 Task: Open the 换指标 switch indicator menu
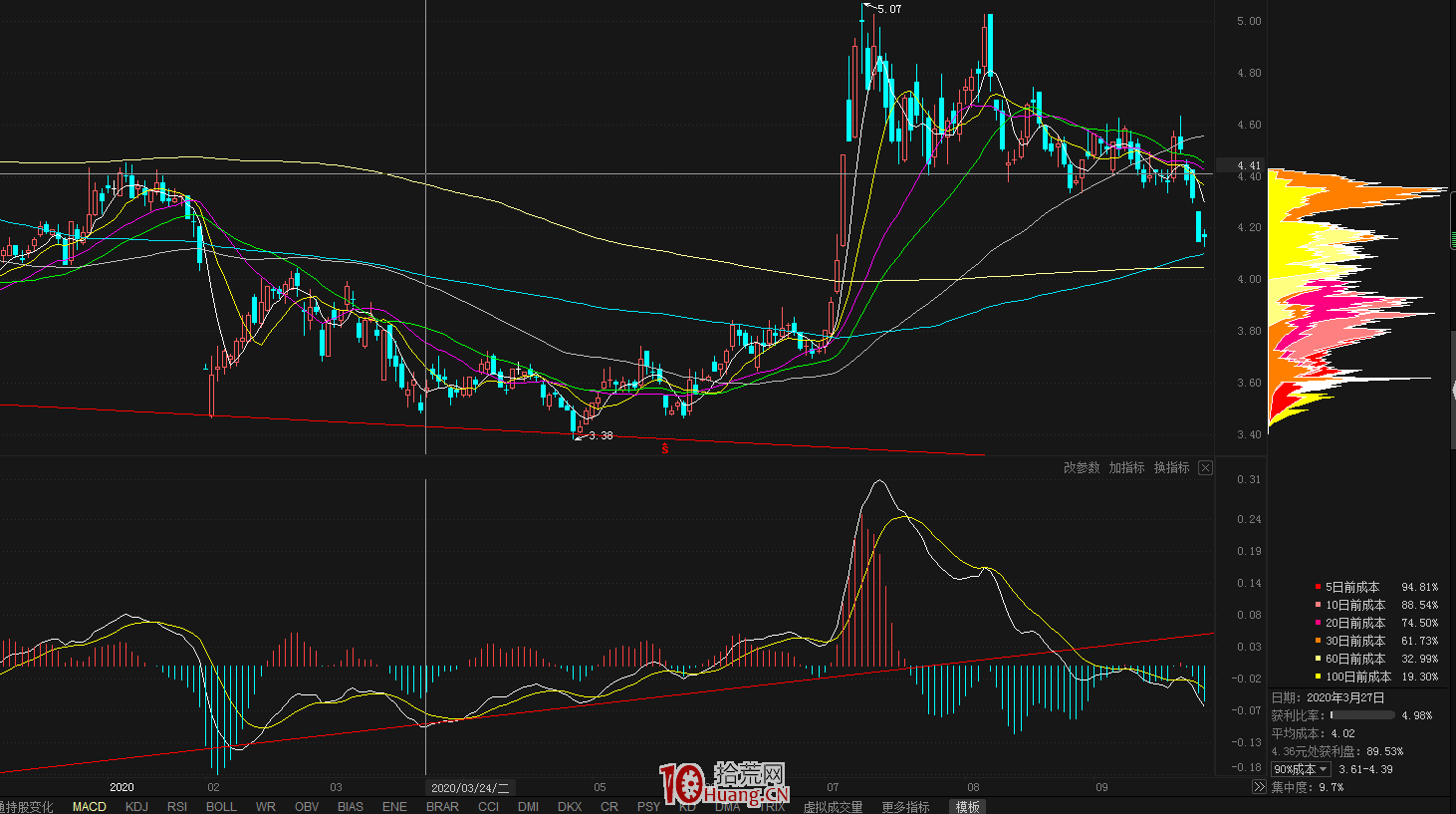click(x=1171, y=468)
